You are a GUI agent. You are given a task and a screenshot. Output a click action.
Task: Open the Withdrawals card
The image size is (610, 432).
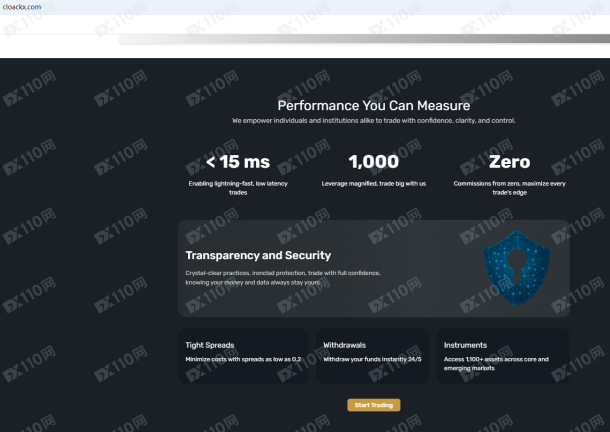[373, 356]
